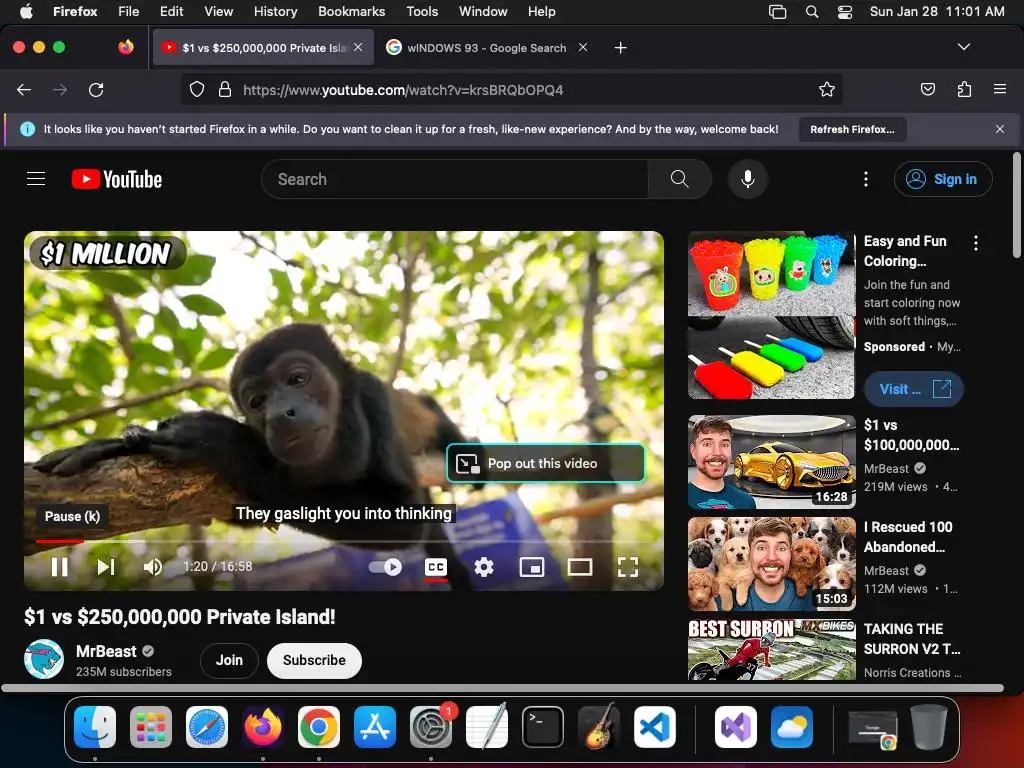
Task: Pause the video with the pause button
Action: tap(59, 567)
